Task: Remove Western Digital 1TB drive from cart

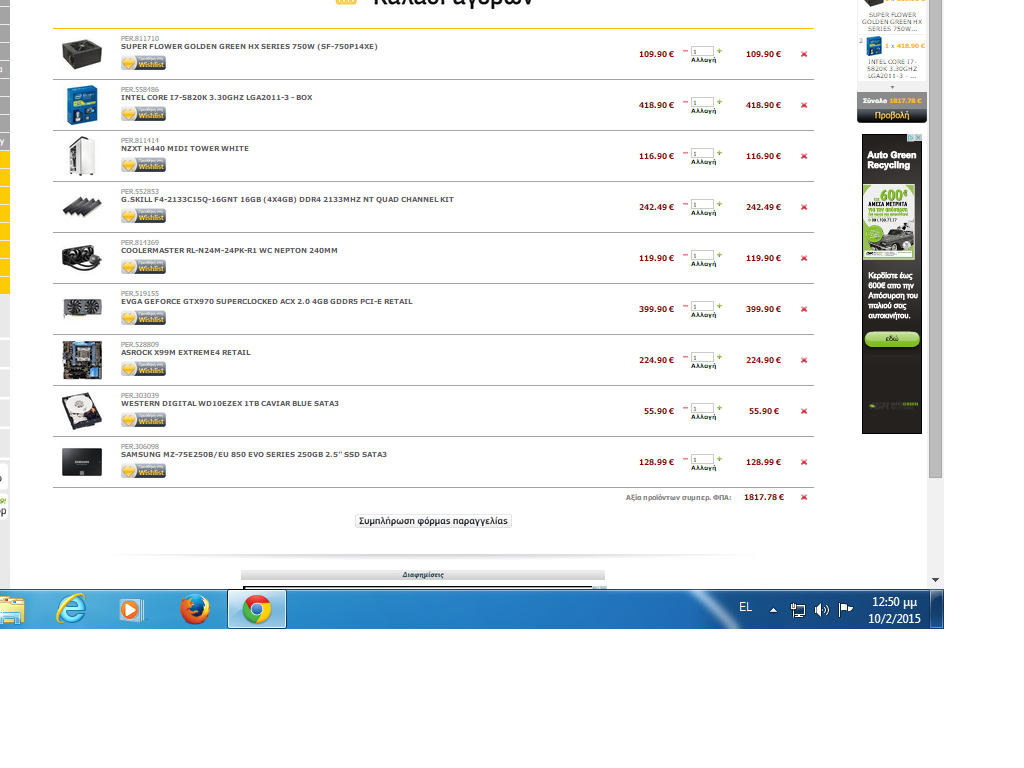Action: click(804, 411)
